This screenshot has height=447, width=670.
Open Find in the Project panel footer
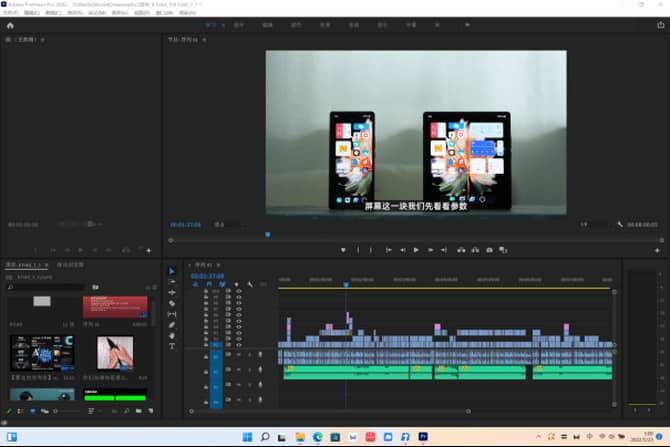coord(126,411)
